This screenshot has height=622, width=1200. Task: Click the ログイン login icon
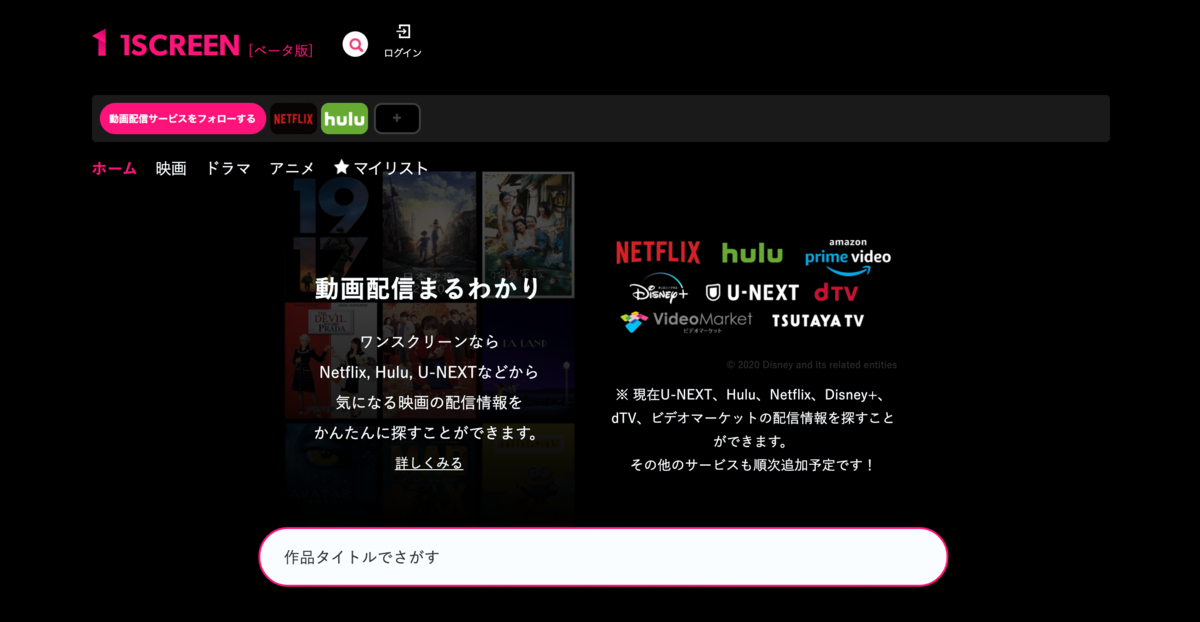pyautogui.click(x=403, y=41)
